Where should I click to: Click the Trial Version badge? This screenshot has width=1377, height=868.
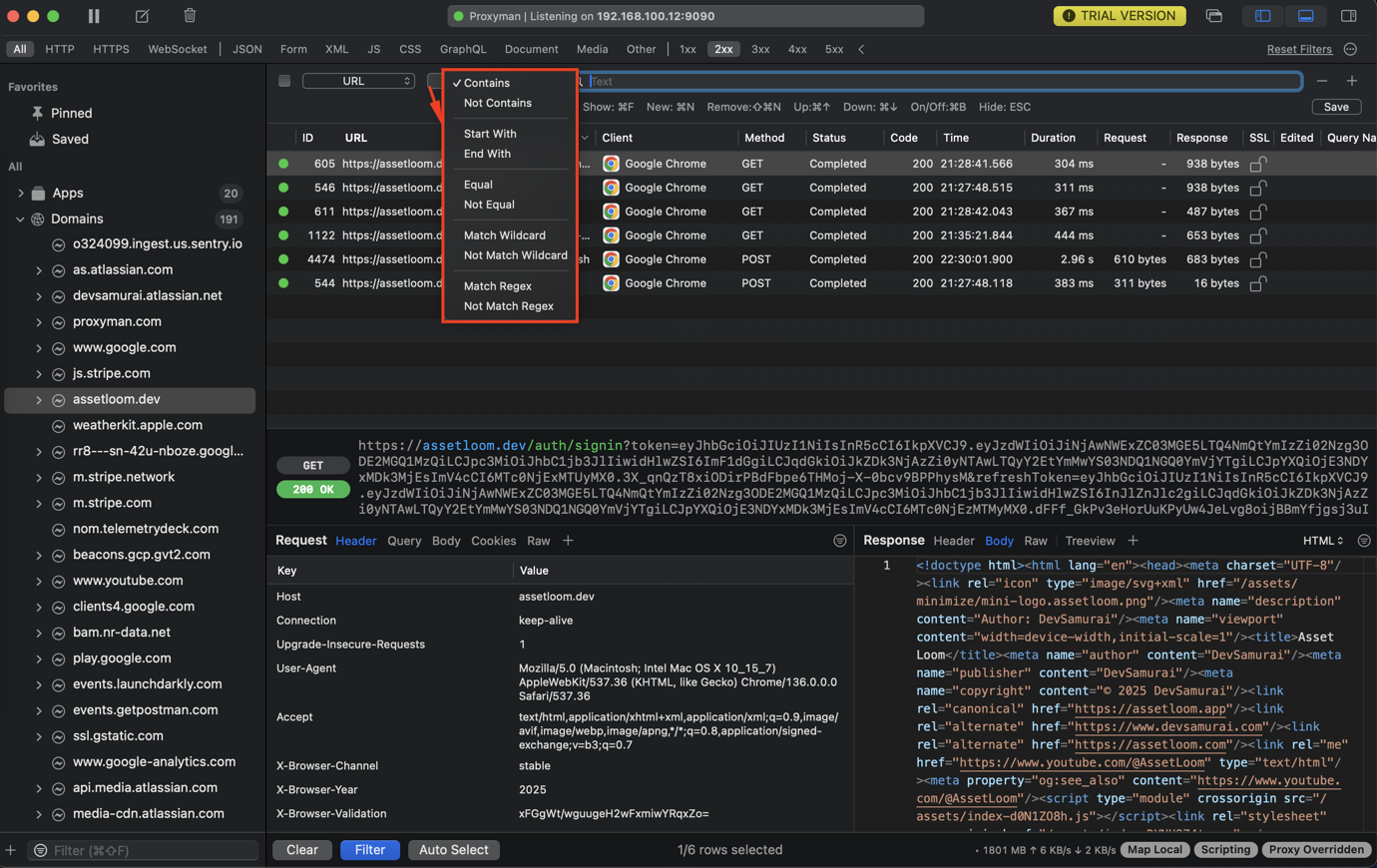(1120, 16)
